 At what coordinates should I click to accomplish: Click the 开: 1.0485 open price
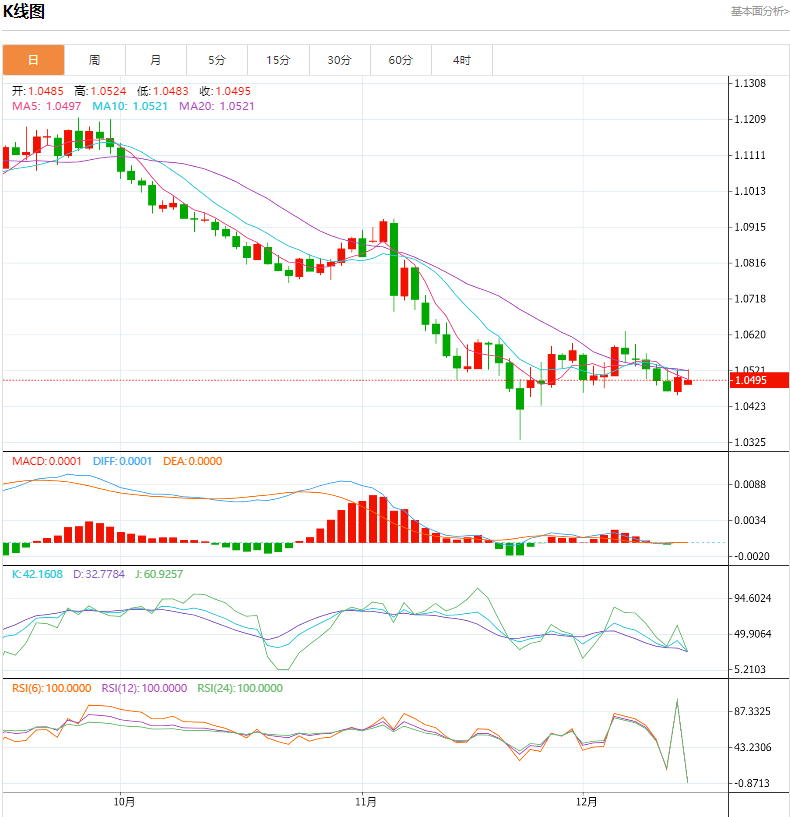[38, 91]
